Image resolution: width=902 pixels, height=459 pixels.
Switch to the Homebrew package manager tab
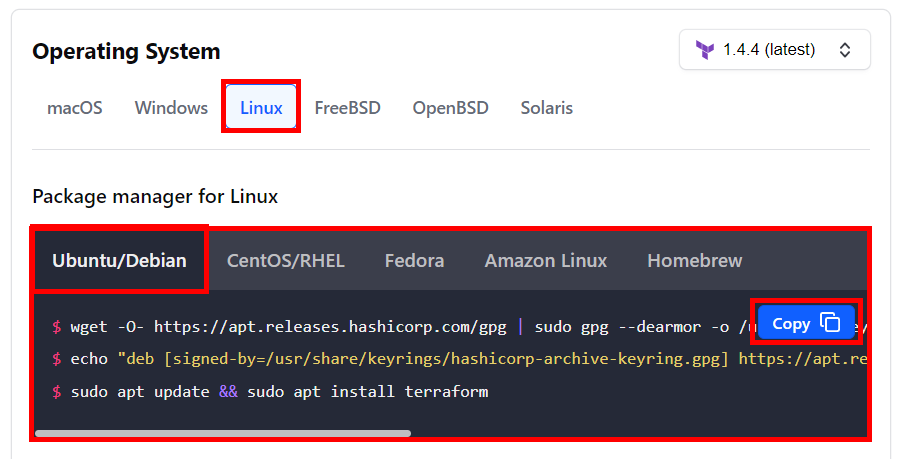(695, 261)
